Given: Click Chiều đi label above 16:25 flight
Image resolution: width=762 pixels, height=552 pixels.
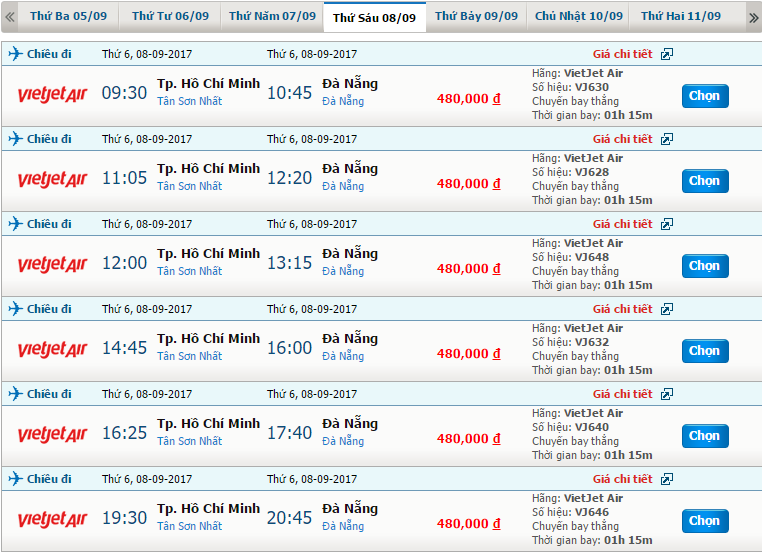Looking at the screenshot, I should [x=49, y=394].
